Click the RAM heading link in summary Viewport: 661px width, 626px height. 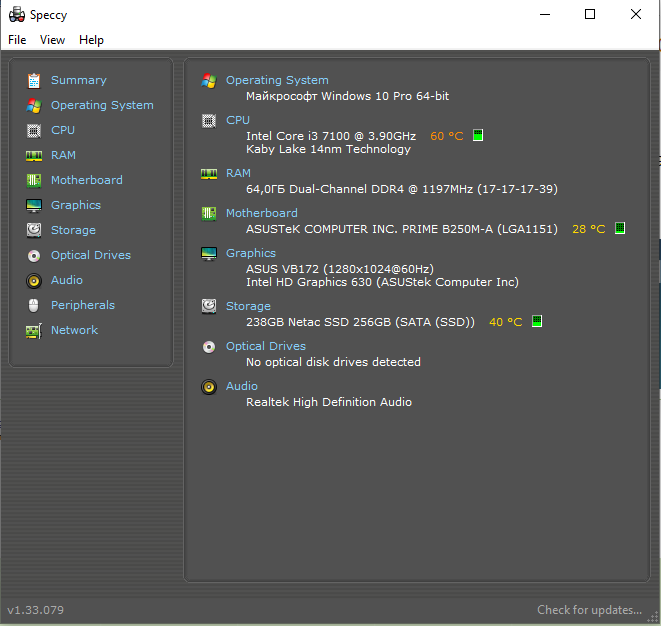[238, 173]
